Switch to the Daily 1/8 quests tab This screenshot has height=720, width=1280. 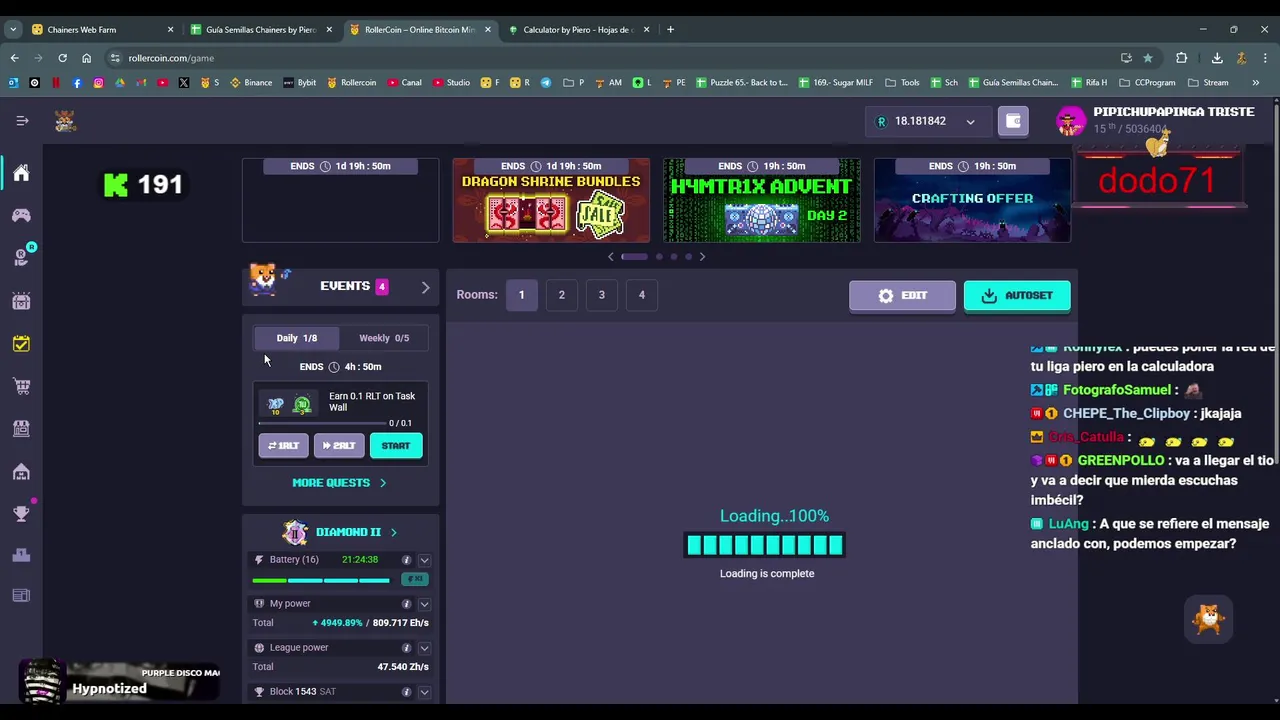coord(296,338)
